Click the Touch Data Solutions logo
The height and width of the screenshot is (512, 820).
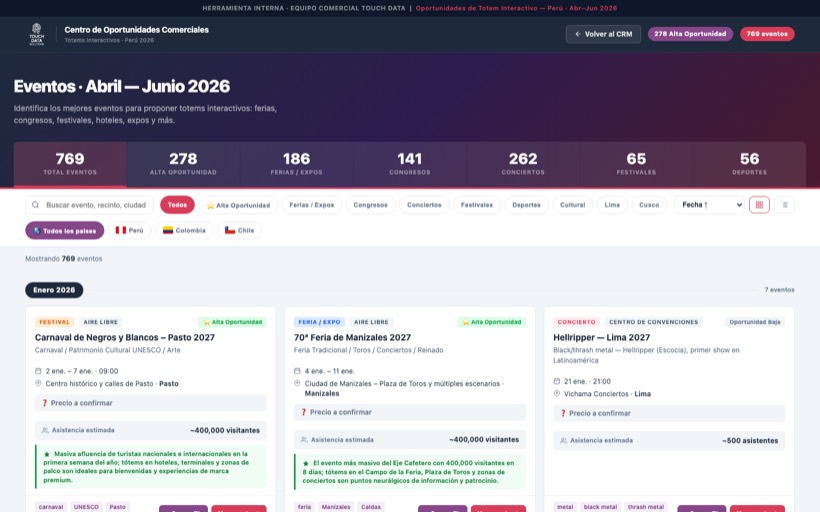coord(37,34)
